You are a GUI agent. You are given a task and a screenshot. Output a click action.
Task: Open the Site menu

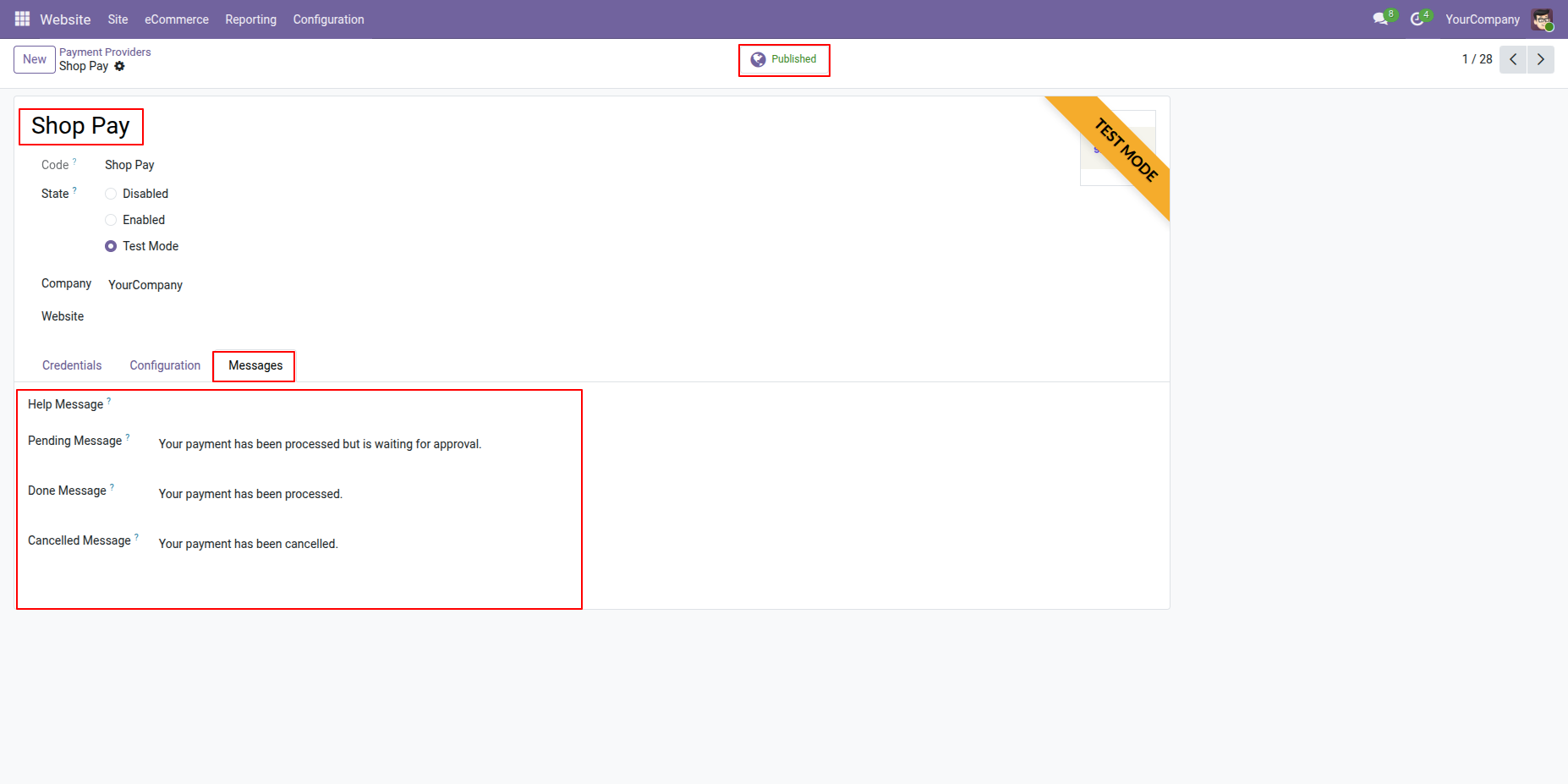pyautogui.click(x=118, y=19)
